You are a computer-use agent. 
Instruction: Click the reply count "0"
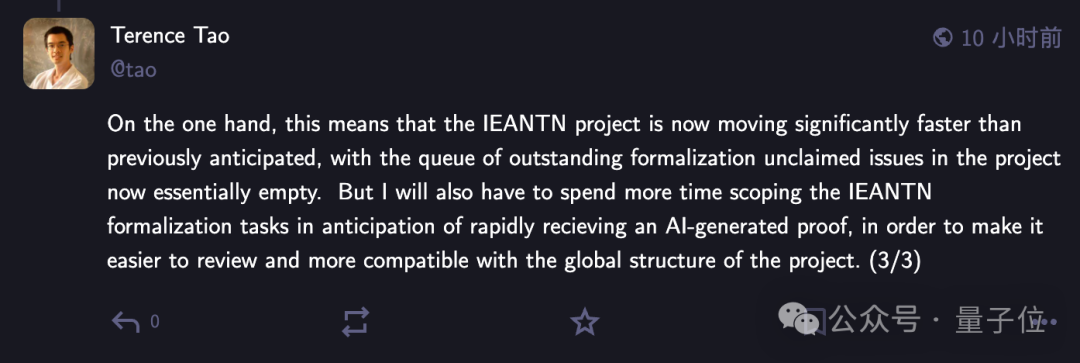(x=154, y=322)
